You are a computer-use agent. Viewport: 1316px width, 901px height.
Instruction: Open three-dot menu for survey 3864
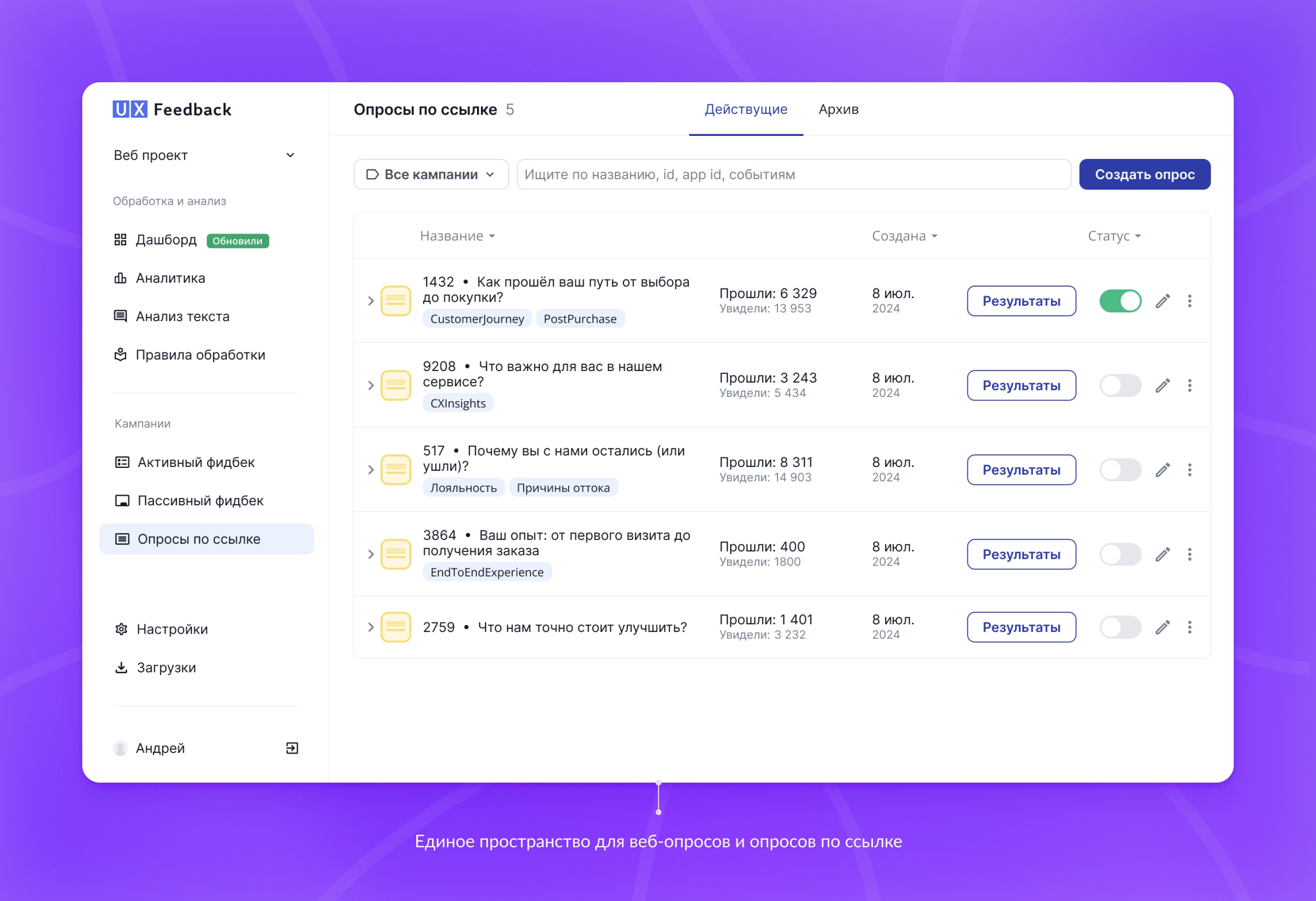click(x=1189, y=554)
